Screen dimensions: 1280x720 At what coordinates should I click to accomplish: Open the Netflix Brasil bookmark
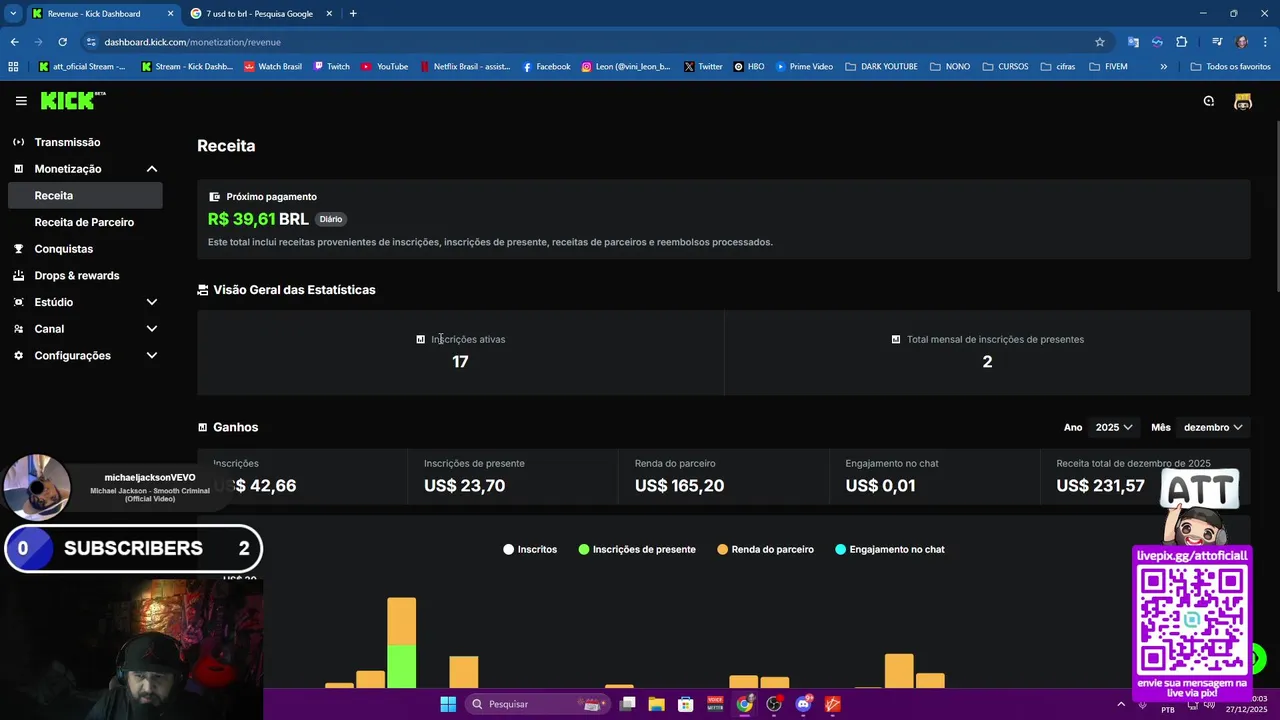click(x=464, y=67)
